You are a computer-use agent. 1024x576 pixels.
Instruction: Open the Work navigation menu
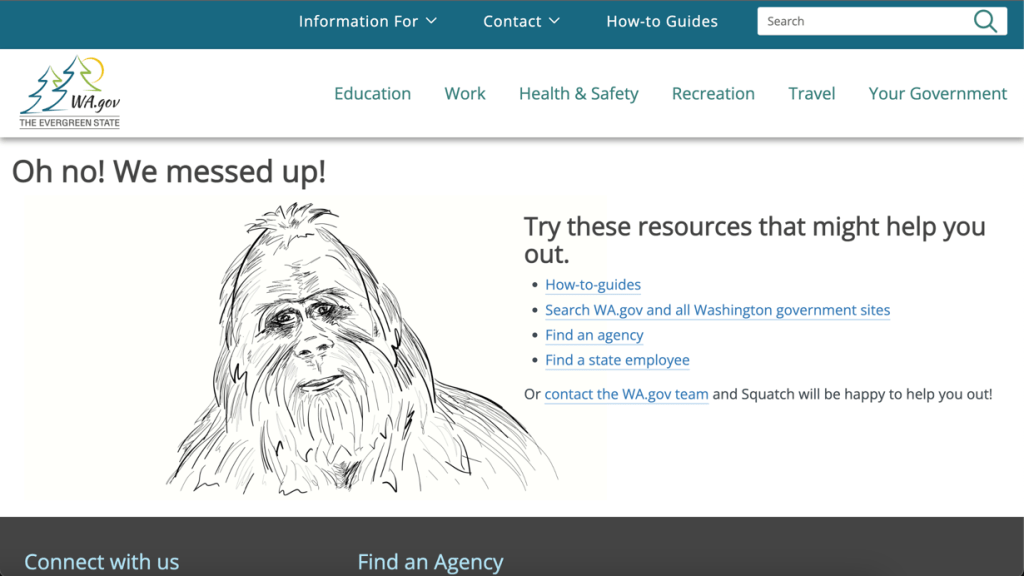(x=465, y=93)
